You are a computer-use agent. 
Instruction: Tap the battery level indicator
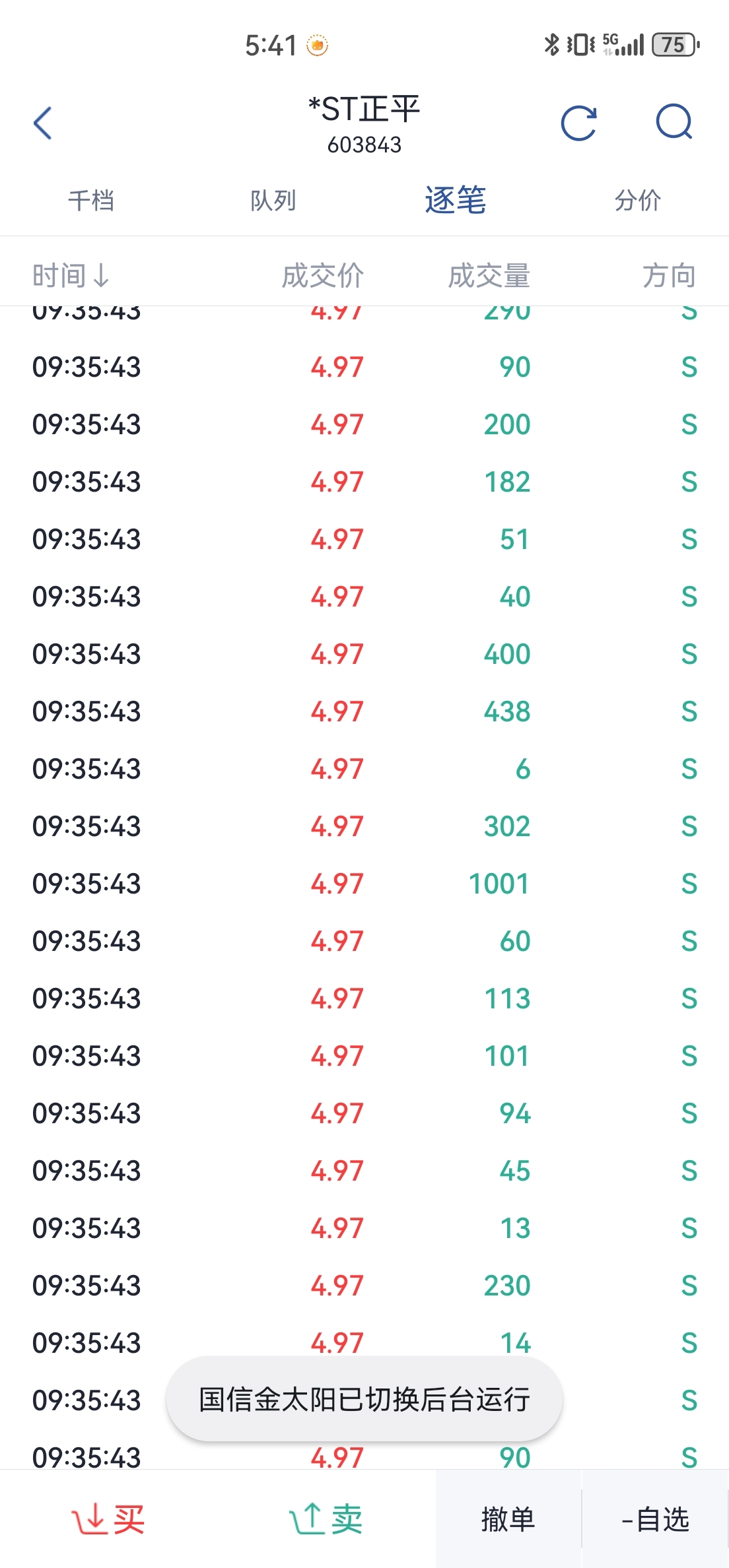pyautogui.click(x=675, y=45)
